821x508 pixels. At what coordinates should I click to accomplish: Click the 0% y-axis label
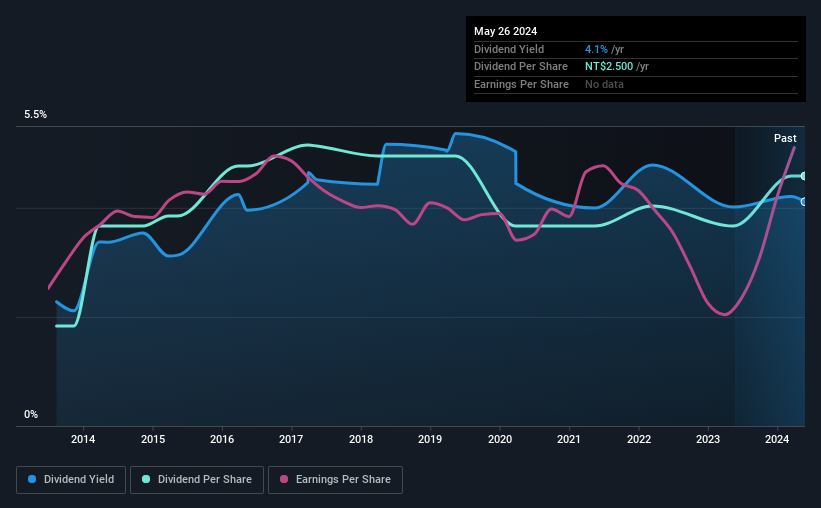click(x=31, y=414)
